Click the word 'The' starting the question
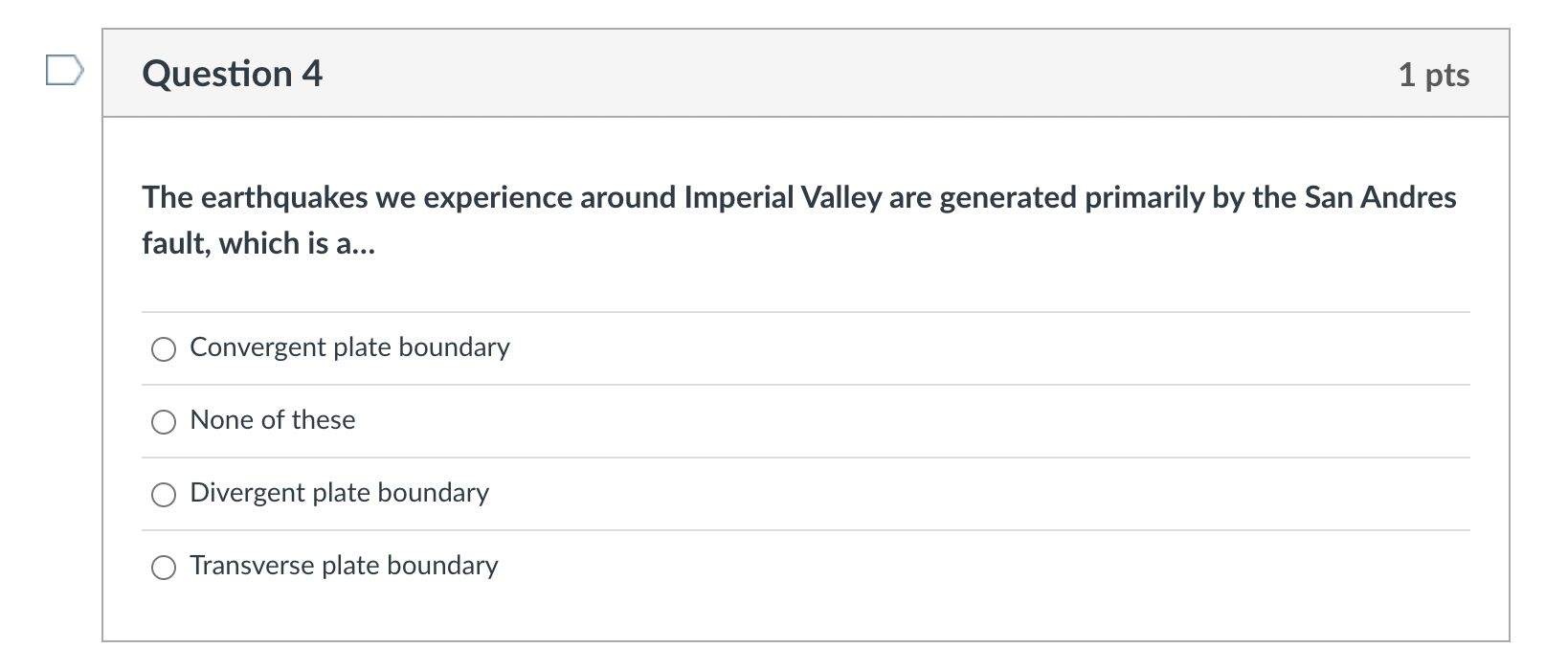The height and width of the screenshot is (670, 1568). (168, 197)
